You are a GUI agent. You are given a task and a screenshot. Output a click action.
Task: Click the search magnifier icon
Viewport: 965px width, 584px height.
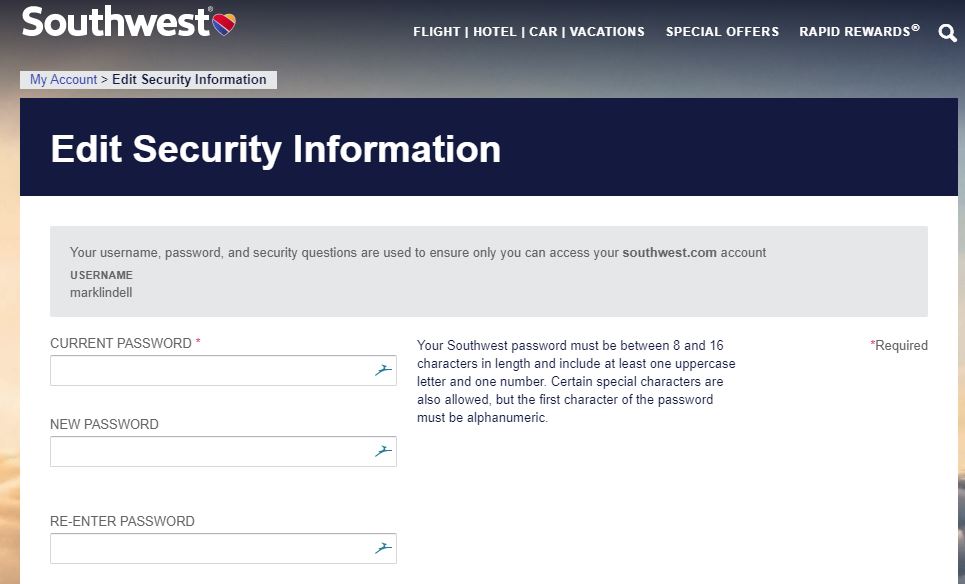(x=947, y=33)
